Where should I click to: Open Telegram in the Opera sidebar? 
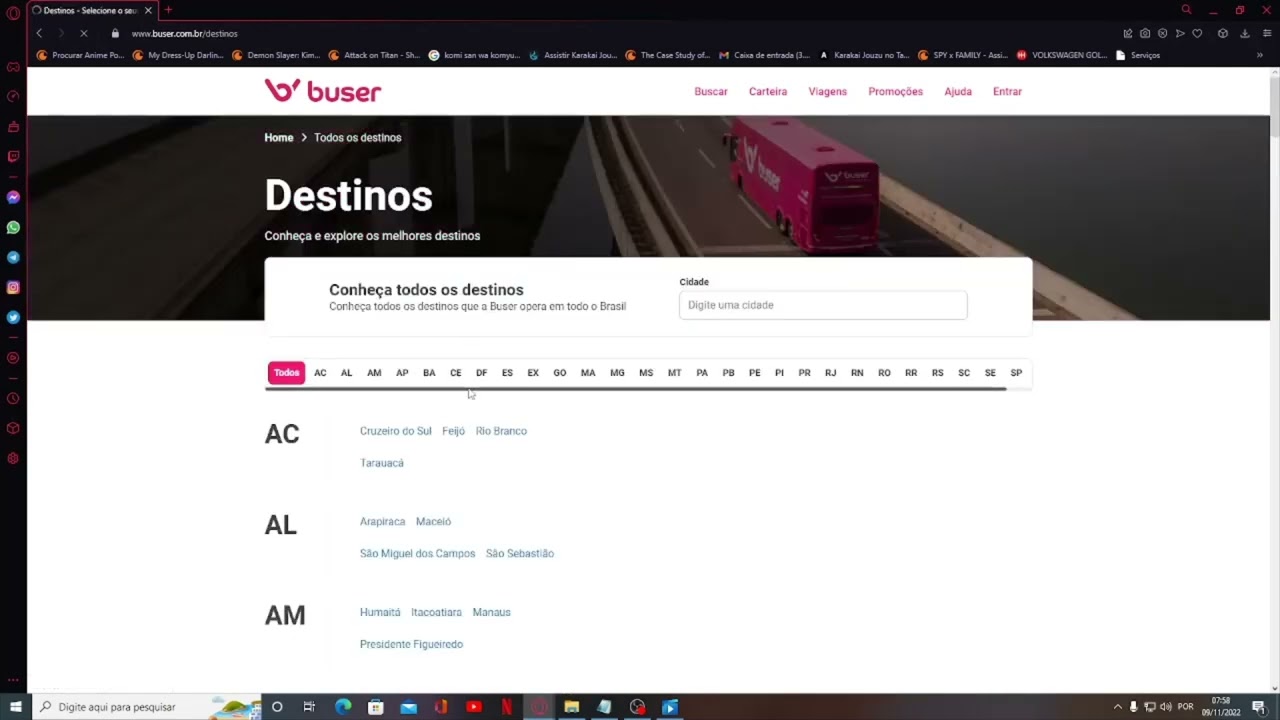13,257
